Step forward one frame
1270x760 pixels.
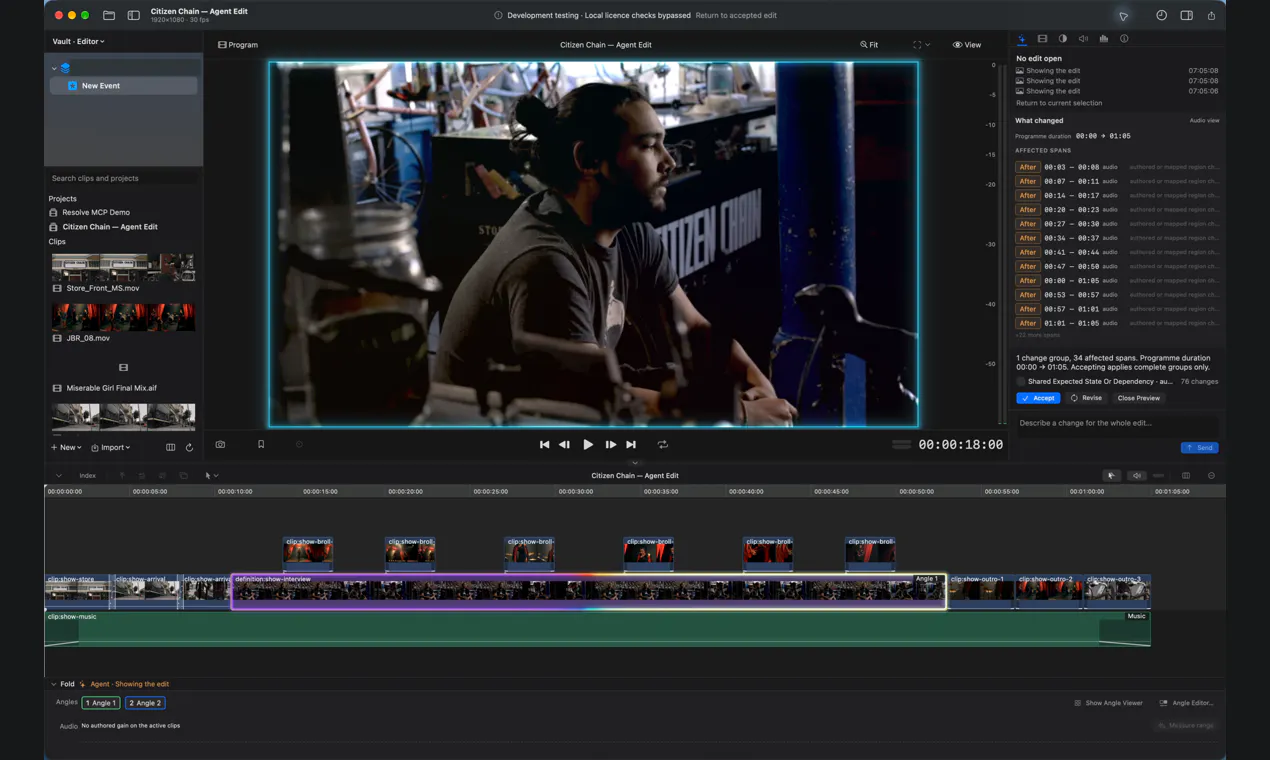(x=610, y=445)
